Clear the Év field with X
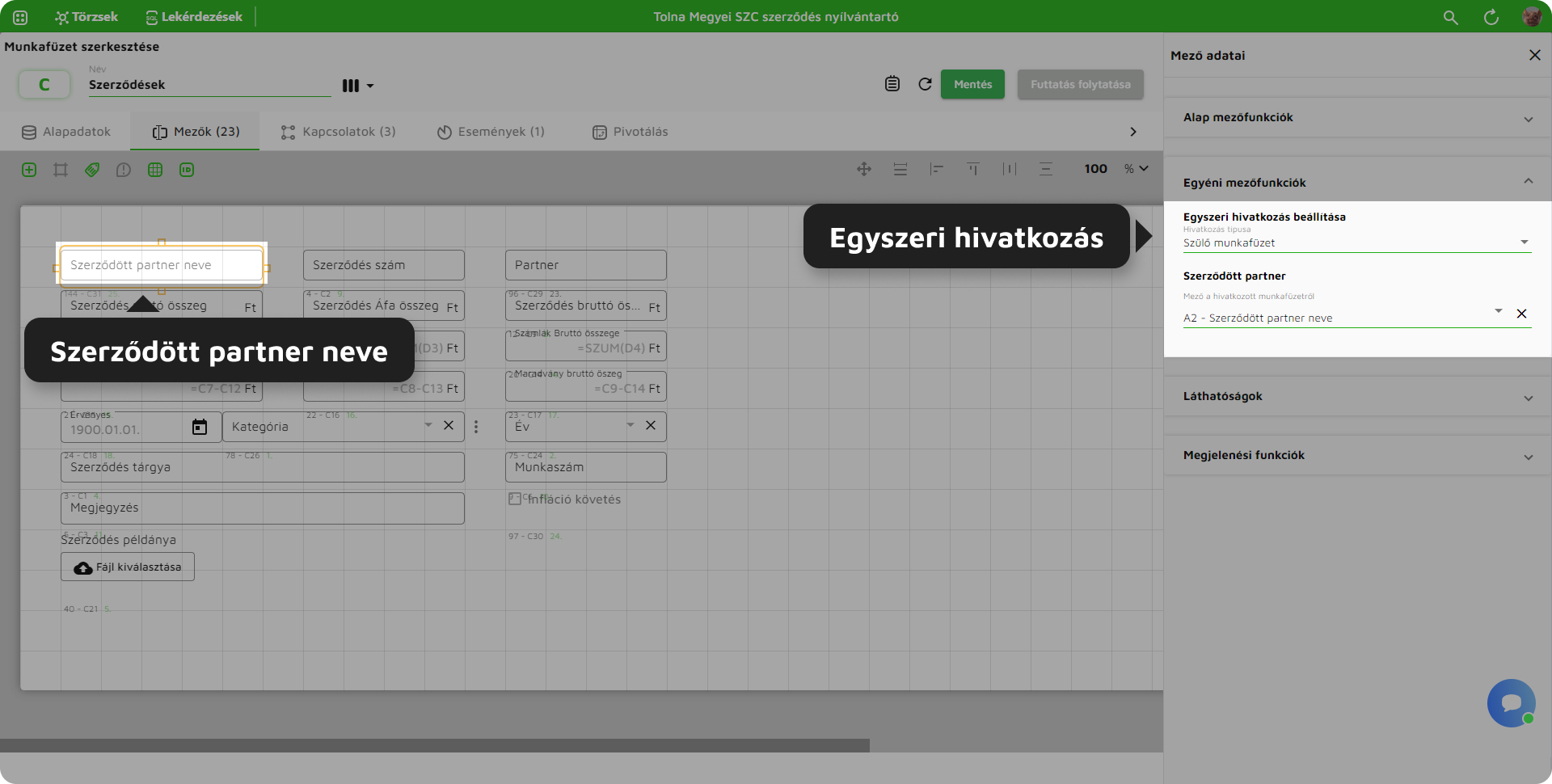The height and width of the screenshot is (784, 1552). pyautogui.click(x=651, y=425)
